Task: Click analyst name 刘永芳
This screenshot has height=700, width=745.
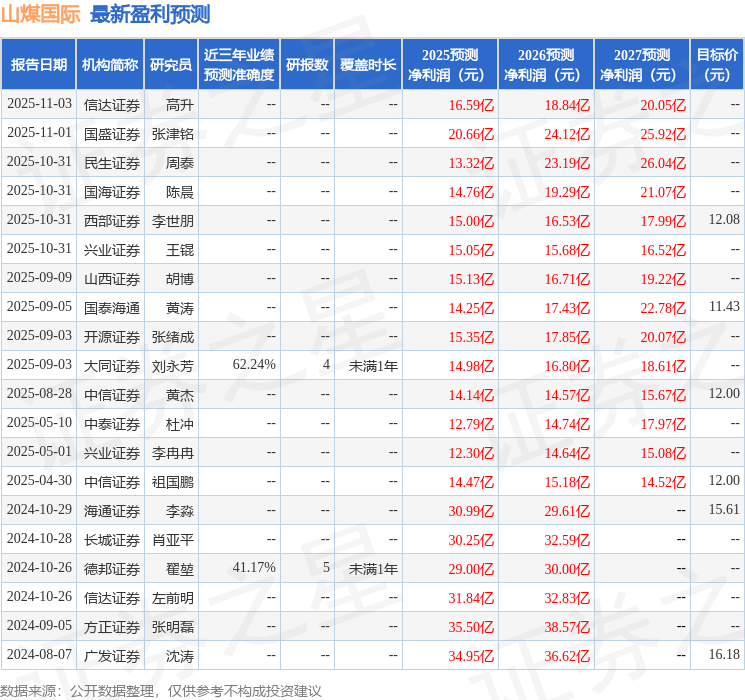Action: 172,366
